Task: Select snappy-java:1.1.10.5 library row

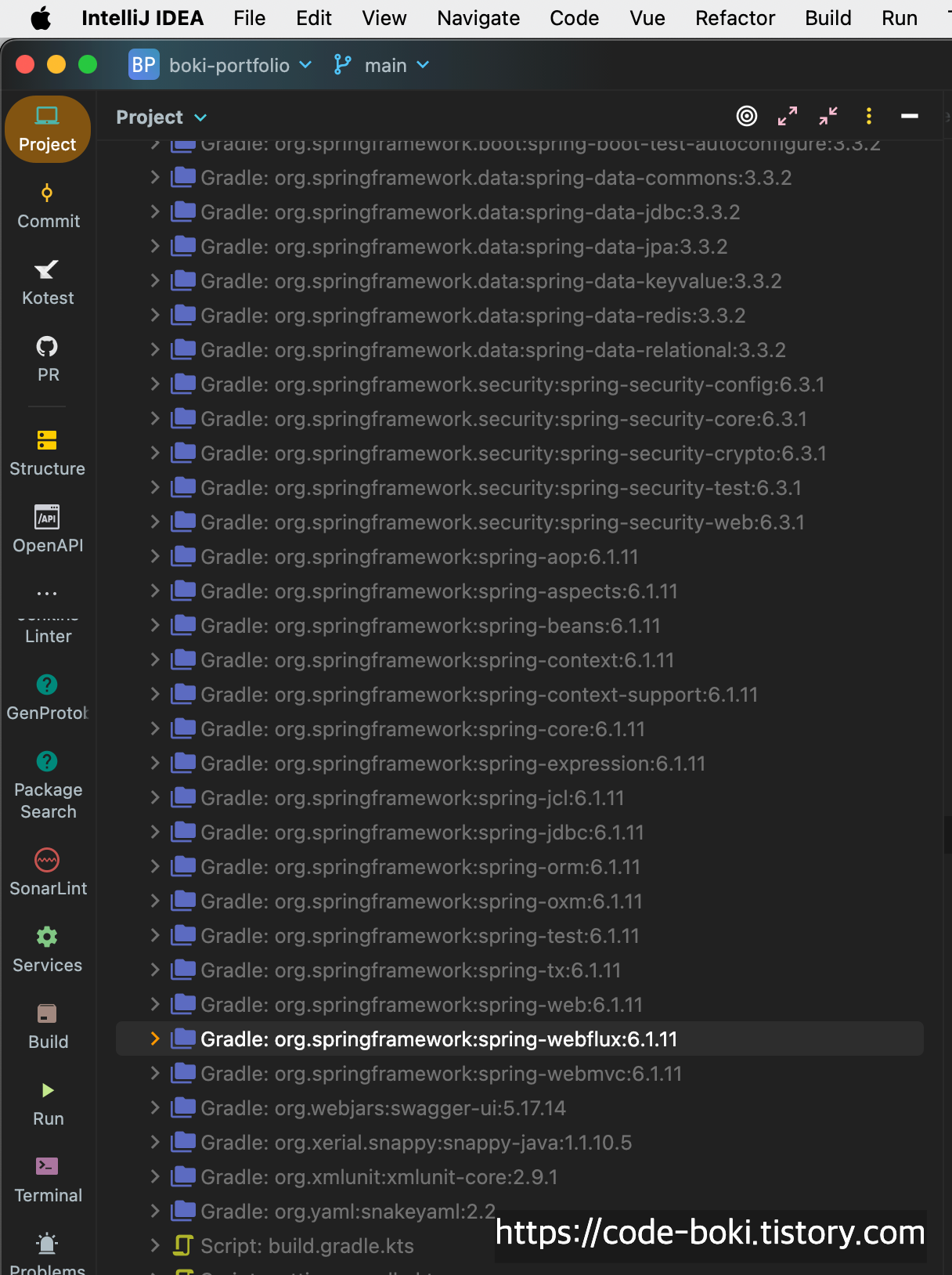Action: tap(520, 1143)
